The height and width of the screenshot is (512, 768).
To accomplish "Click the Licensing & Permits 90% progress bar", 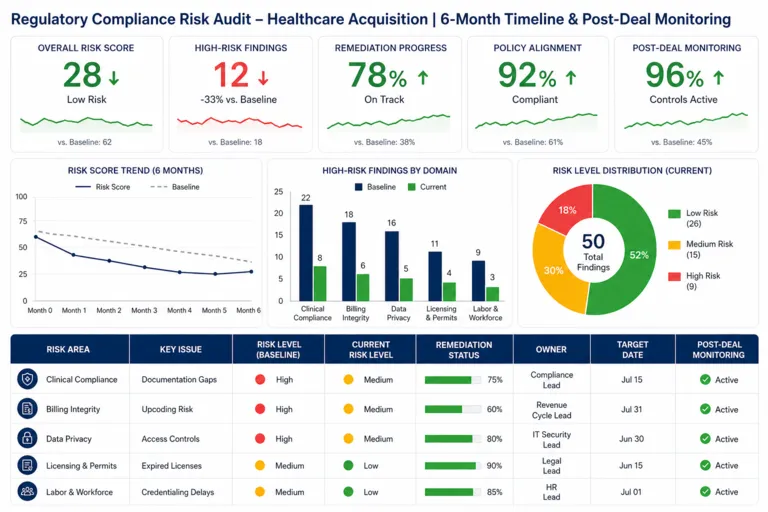I will [x=453, y=466].
